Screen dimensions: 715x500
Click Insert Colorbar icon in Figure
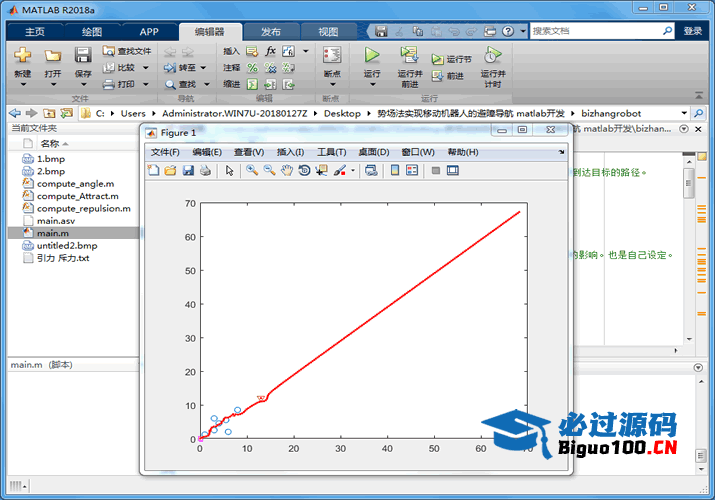[x=395, y=170]
